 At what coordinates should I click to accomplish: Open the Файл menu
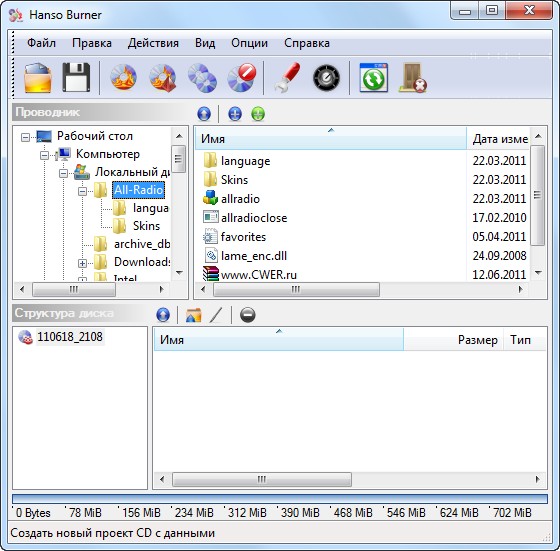tap(41, 43)
